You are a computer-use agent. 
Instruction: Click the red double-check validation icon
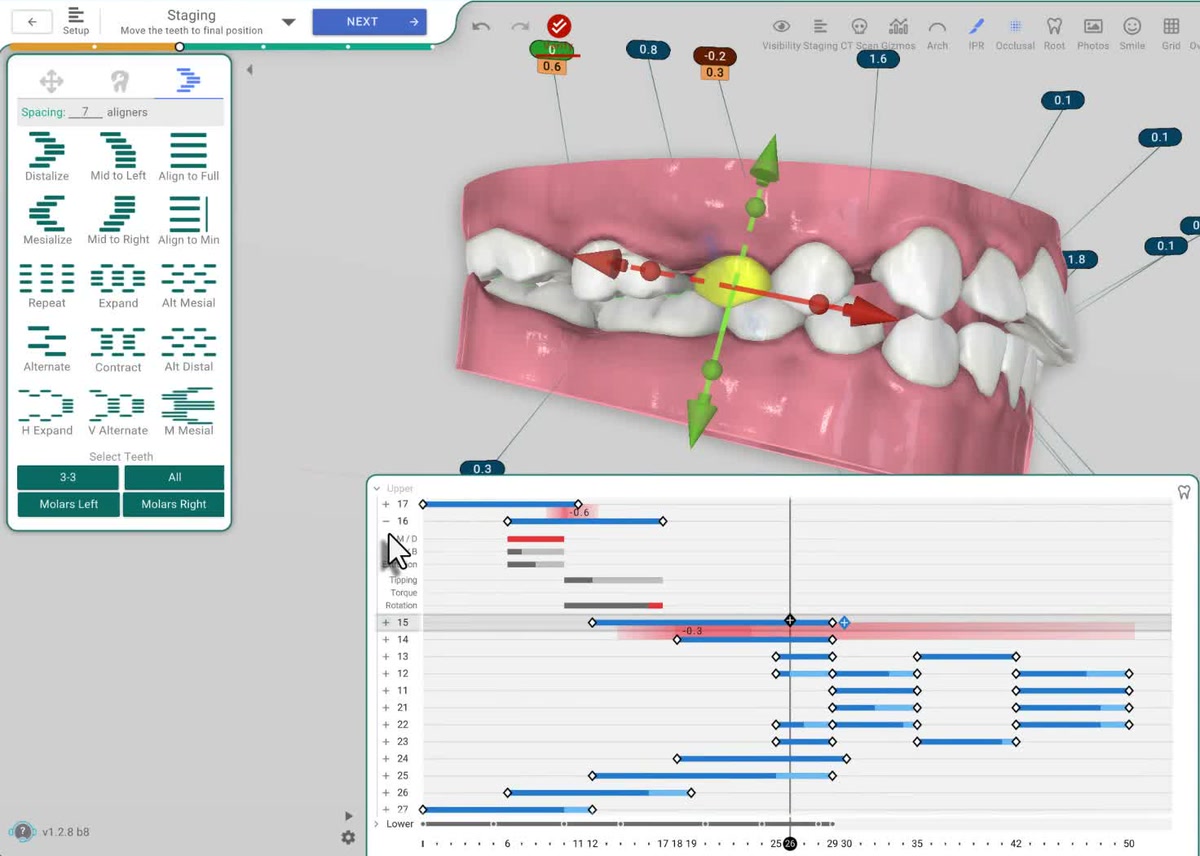tap(559, 26)
